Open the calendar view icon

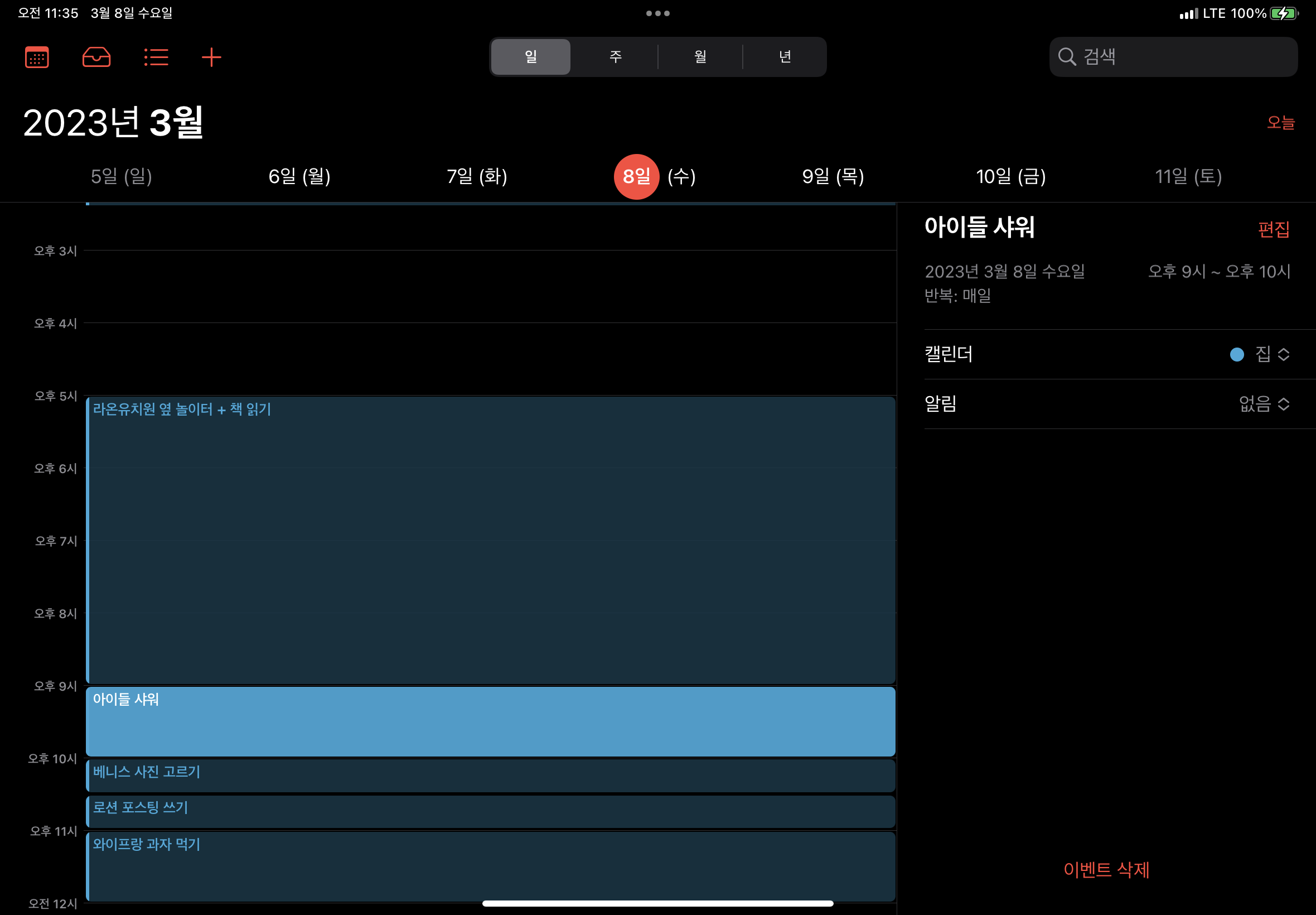click(37, 57)
